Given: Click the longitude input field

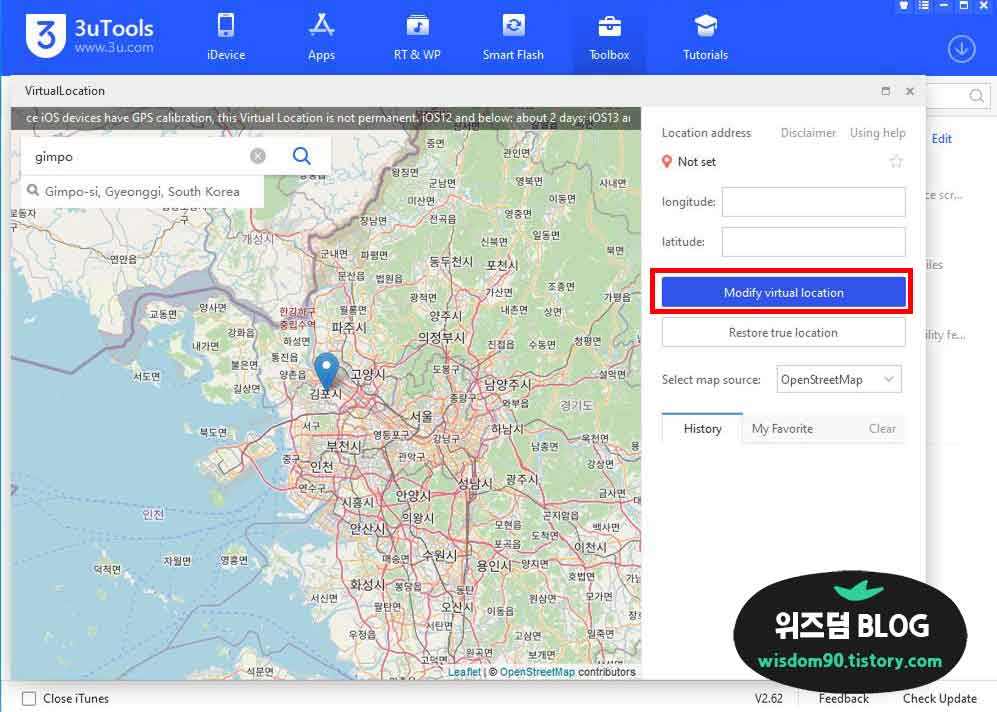Looking at the screenshot, I should click(813, 201).
